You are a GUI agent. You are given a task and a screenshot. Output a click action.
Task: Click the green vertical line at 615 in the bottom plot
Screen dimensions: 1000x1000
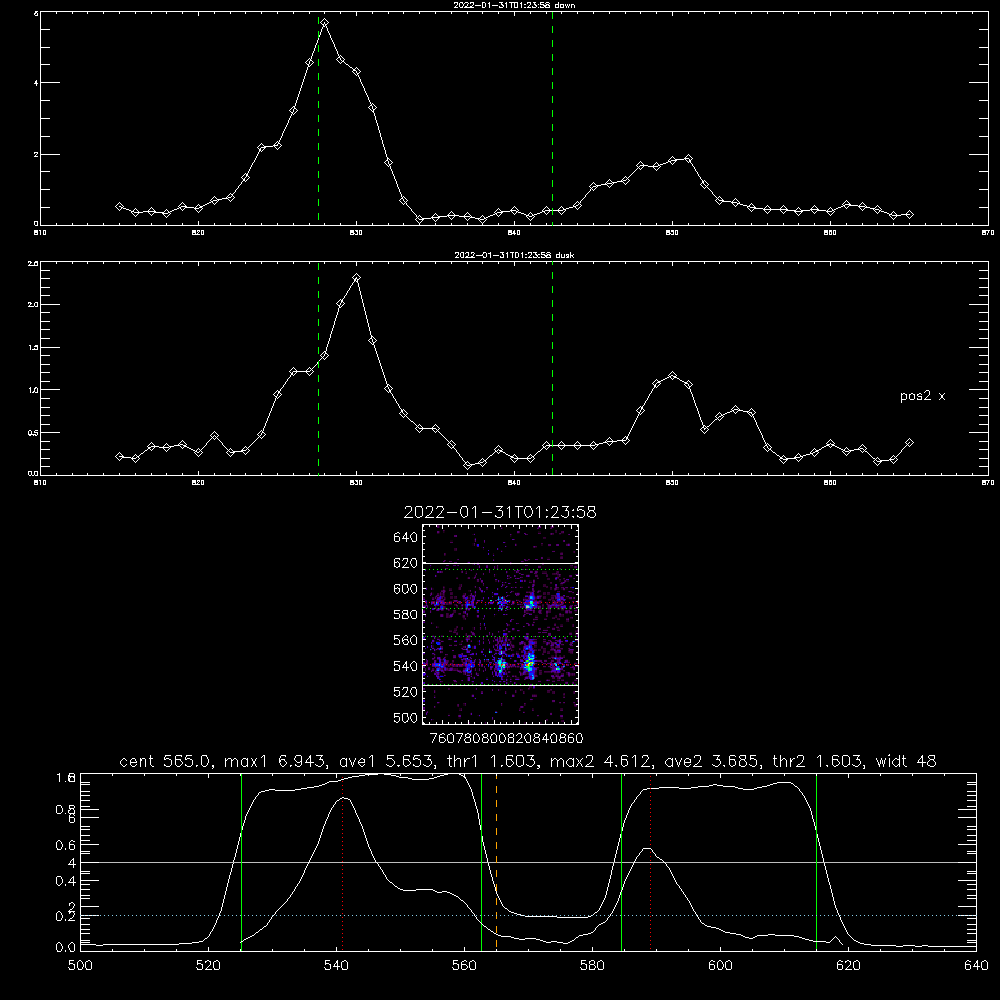point(816,861)
